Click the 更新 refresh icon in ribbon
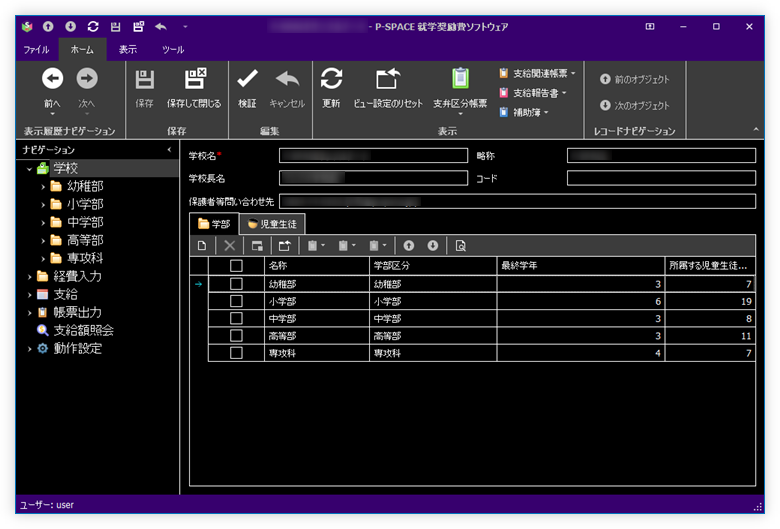The width and height of the screenshot is (780, 529). coord(331,79)
